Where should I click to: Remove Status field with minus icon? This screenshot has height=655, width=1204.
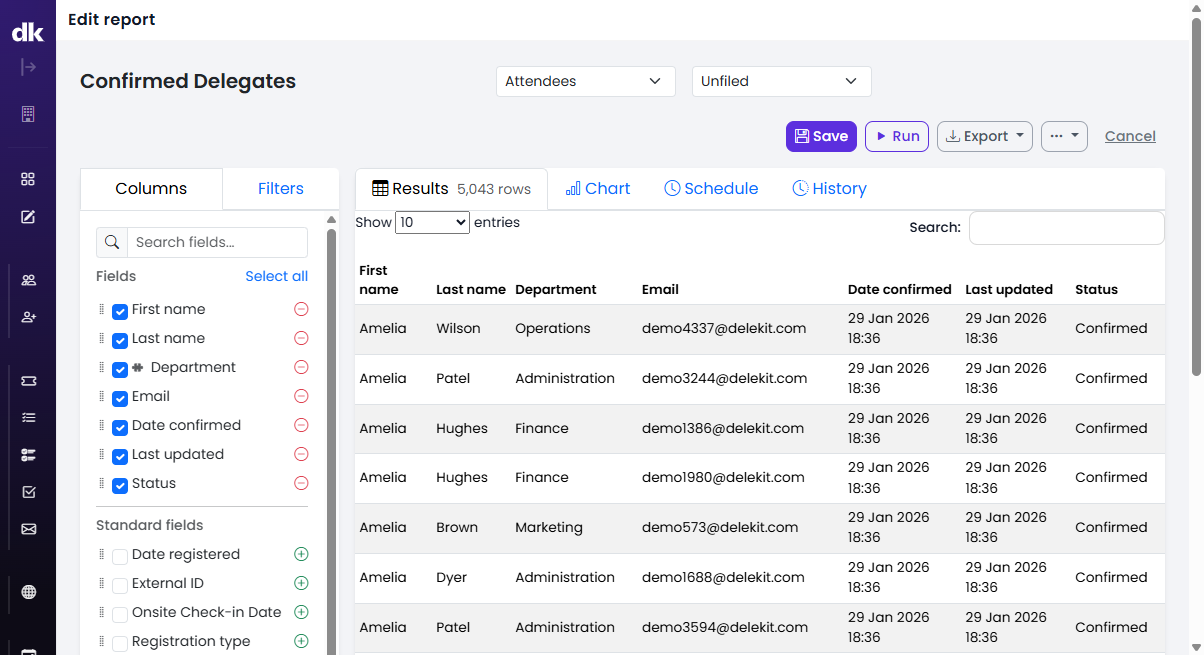point(301,483)
